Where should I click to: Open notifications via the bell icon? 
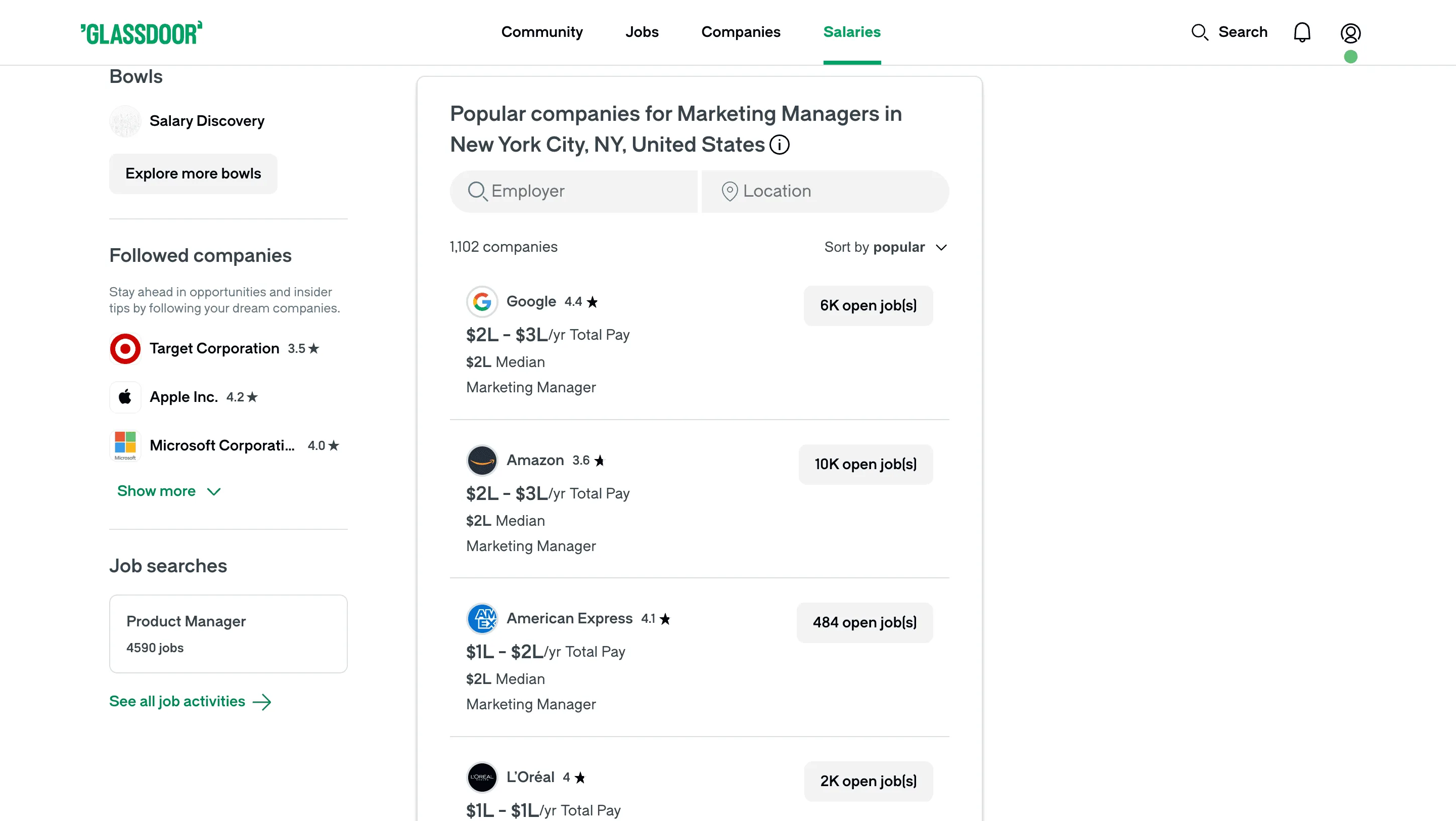click(1302, 32)
